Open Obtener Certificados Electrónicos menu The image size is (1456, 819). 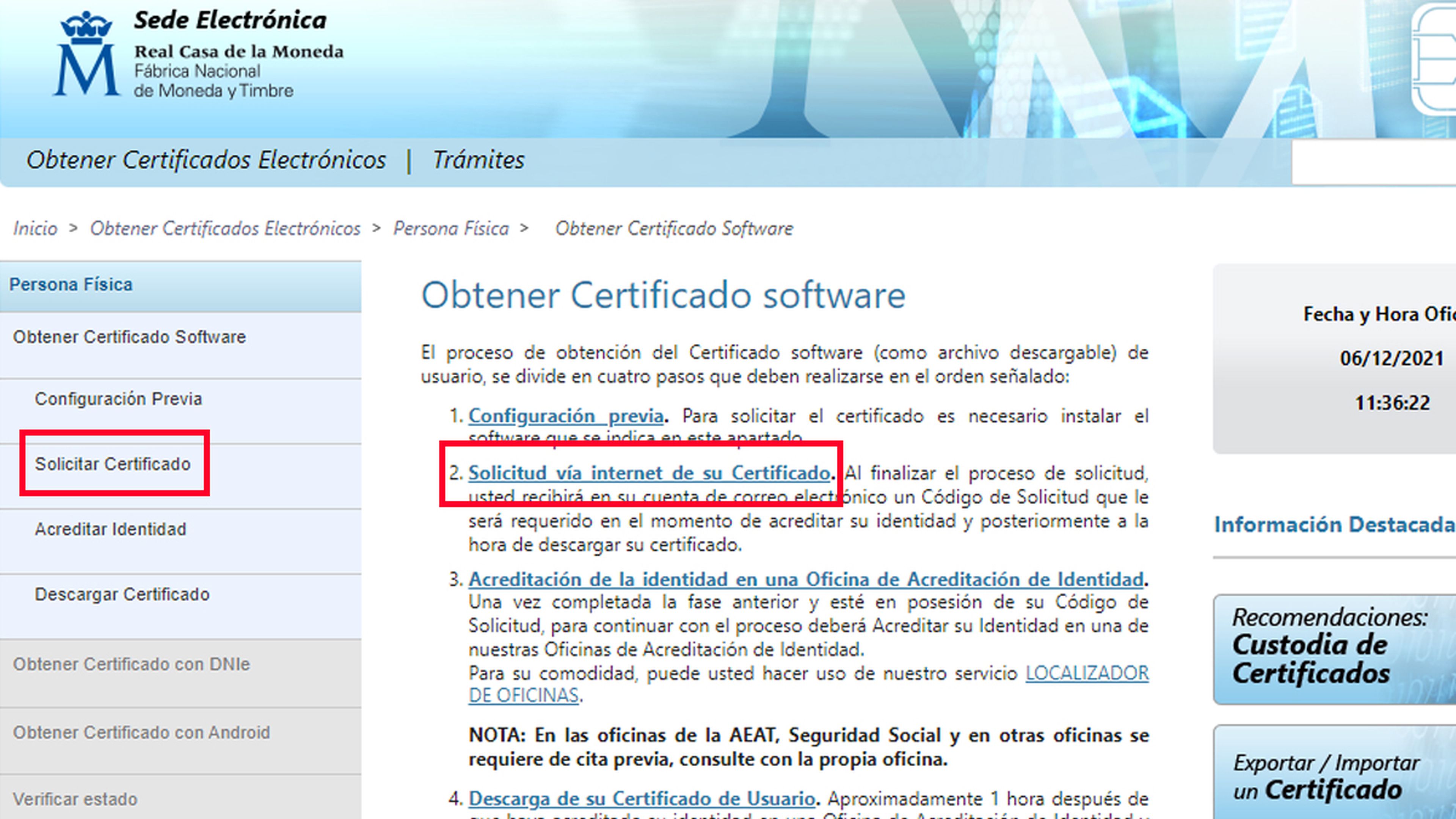point(206,160)
